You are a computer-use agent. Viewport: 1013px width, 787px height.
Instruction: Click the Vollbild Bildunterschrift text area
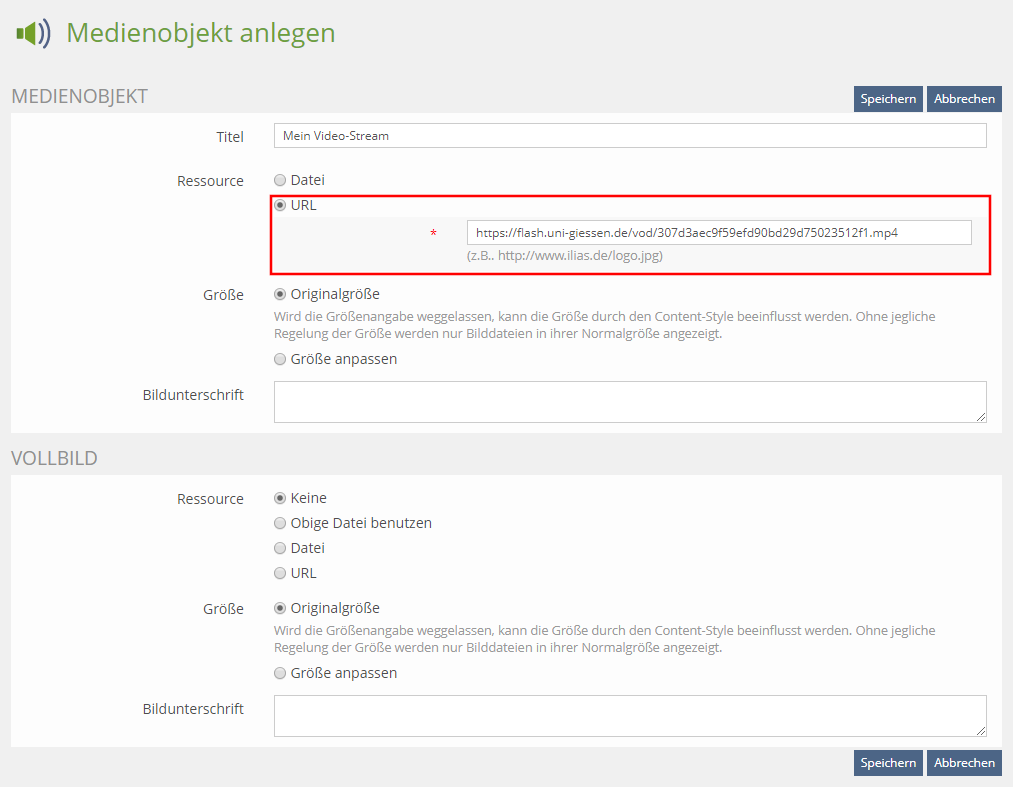630,716
